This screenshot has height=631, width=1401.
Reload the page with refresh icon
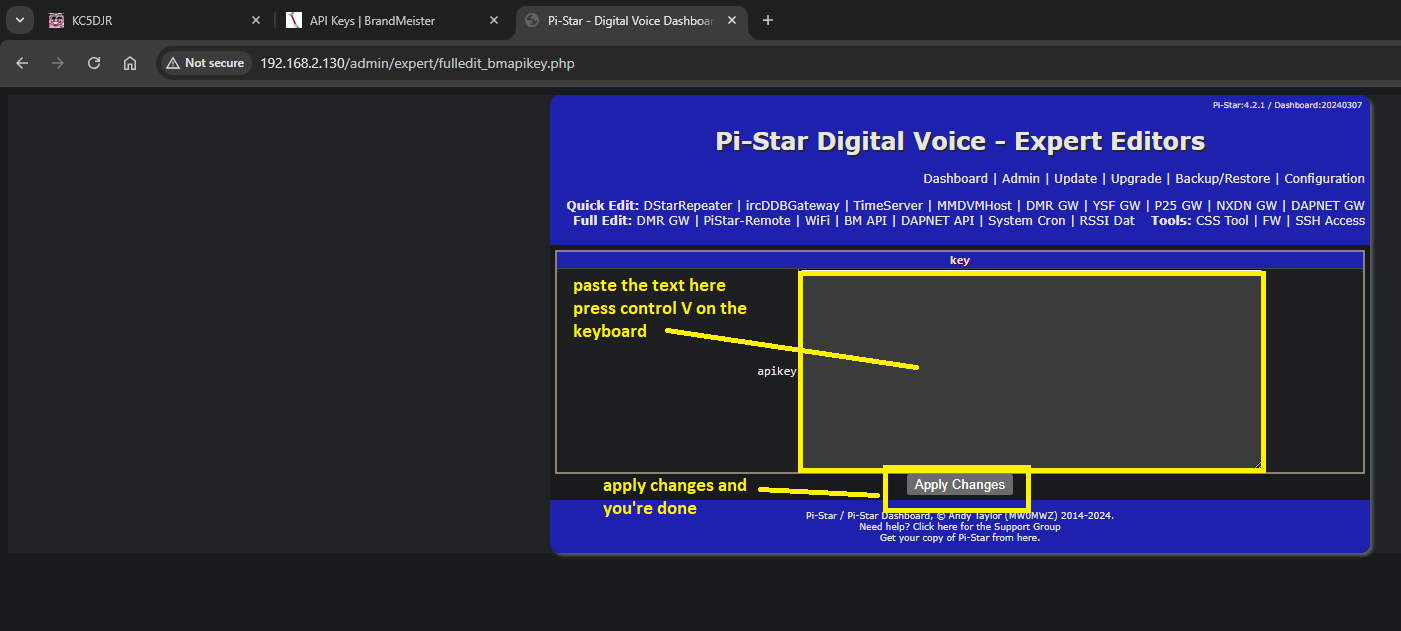pos(94,63)
